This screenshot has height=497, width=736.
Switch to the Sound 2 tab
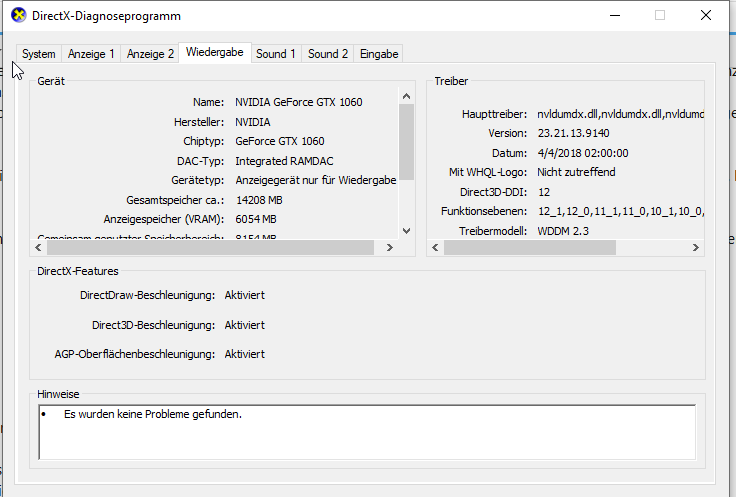[328, 54]
